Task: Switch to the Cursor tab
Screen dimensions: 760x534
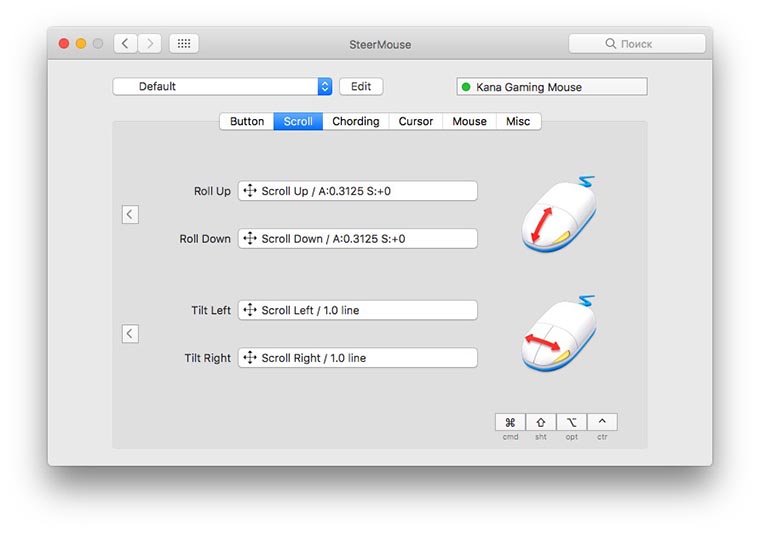Action: pos(416,121)
